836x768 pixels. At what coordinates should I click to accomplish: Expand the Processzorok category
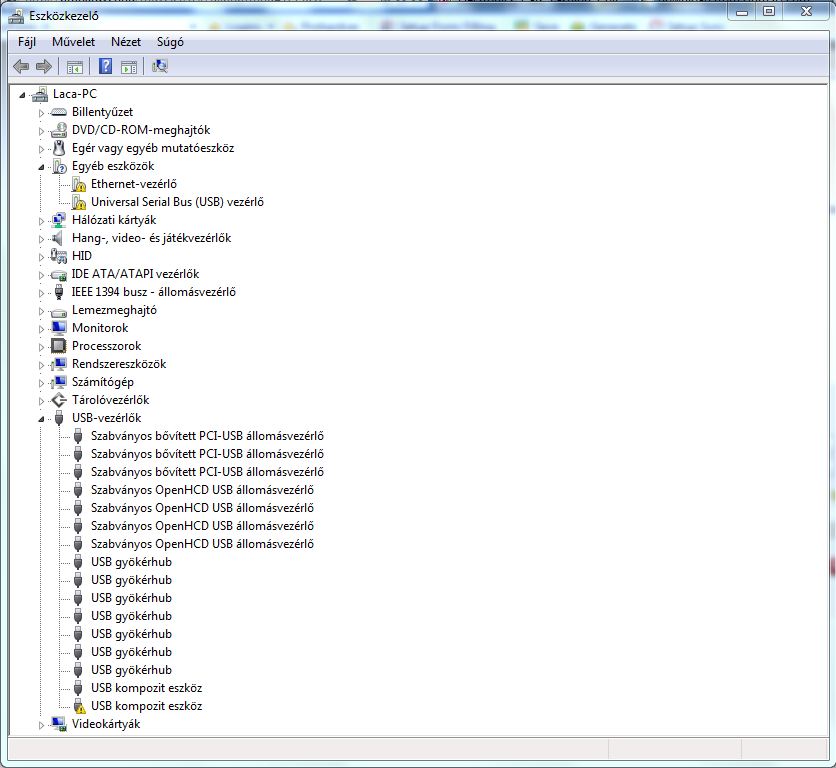pos(41,347)
